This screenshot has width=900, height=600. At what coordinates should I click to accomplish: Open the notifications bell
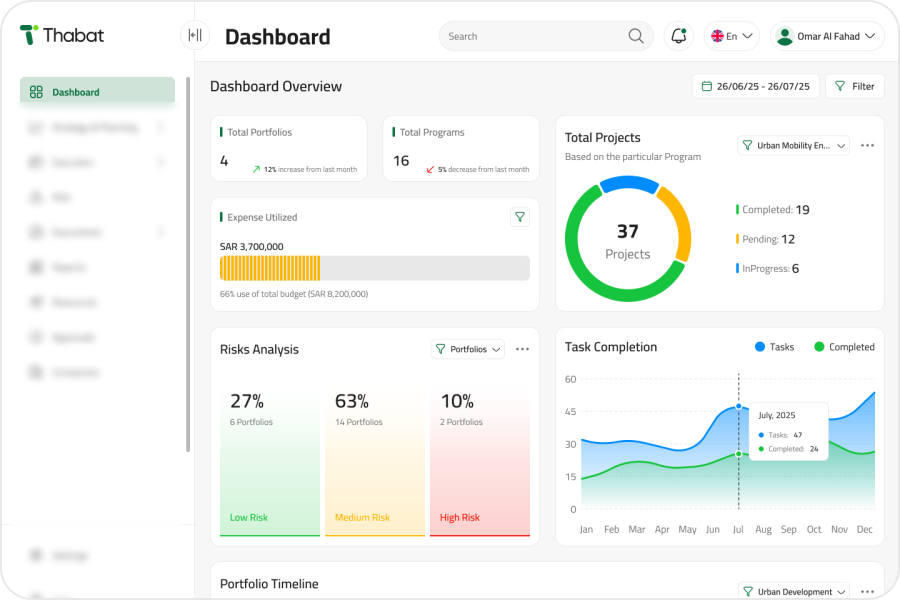coord(678,36)
